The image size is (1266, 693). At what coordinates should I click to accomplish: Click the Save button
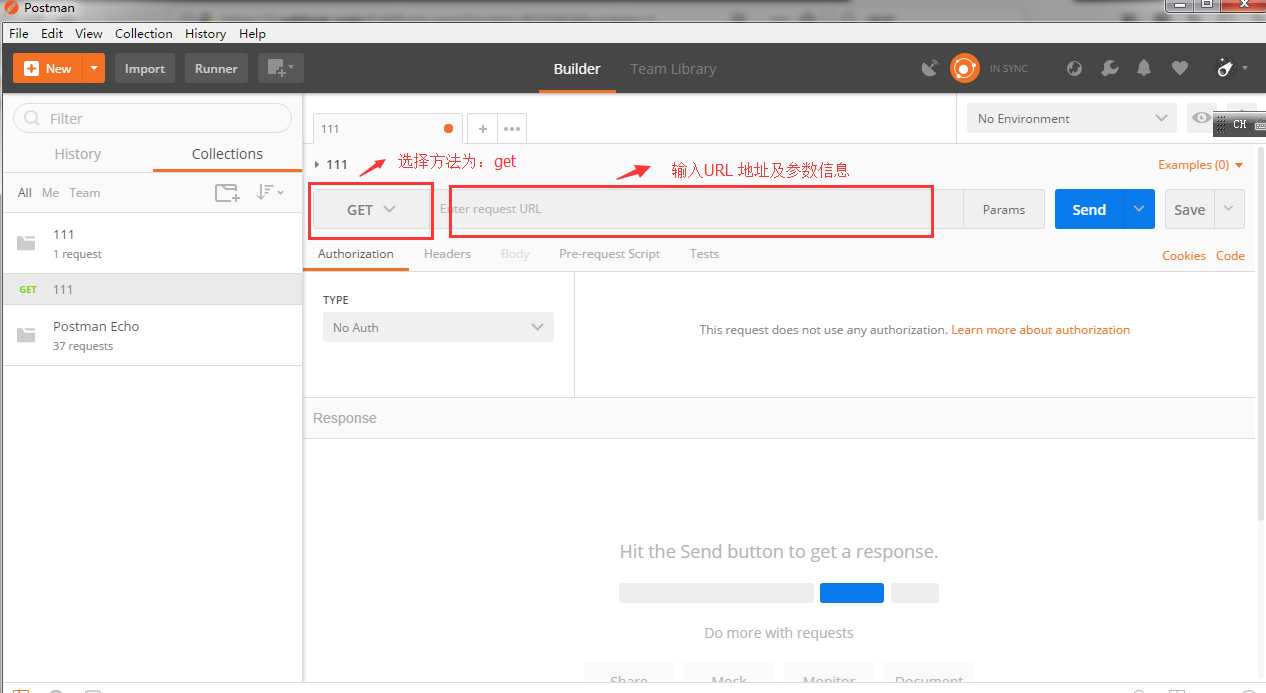pyautogui.click(x=1190, y=209)
